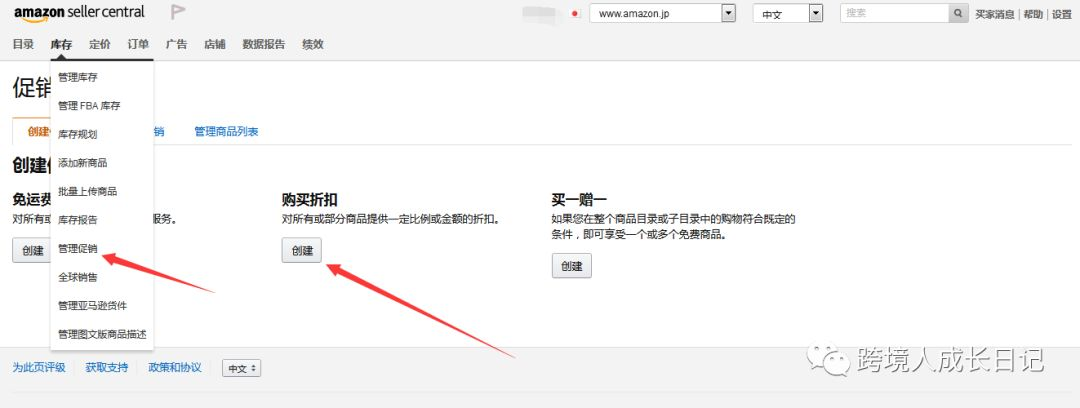Open the 买家消息 link
Screen dimensions: 1080x408
995,14
